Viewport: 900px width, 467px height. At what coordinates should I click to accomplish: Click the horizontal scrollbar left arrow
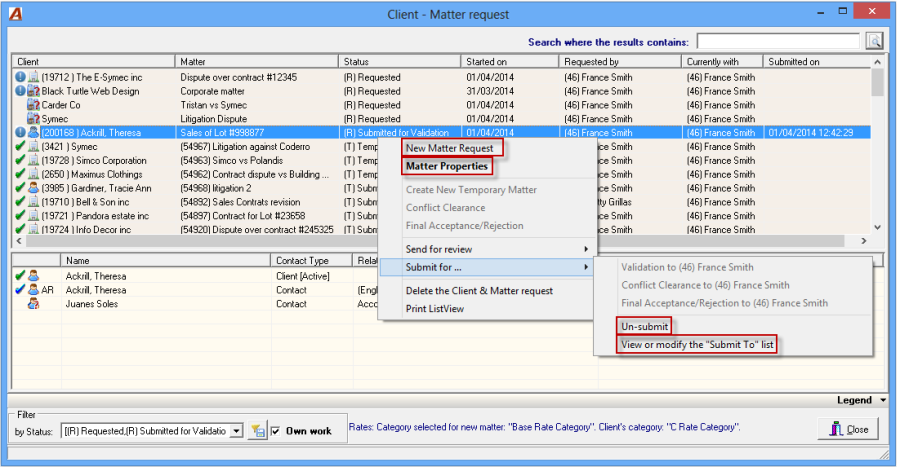point(19,241)
